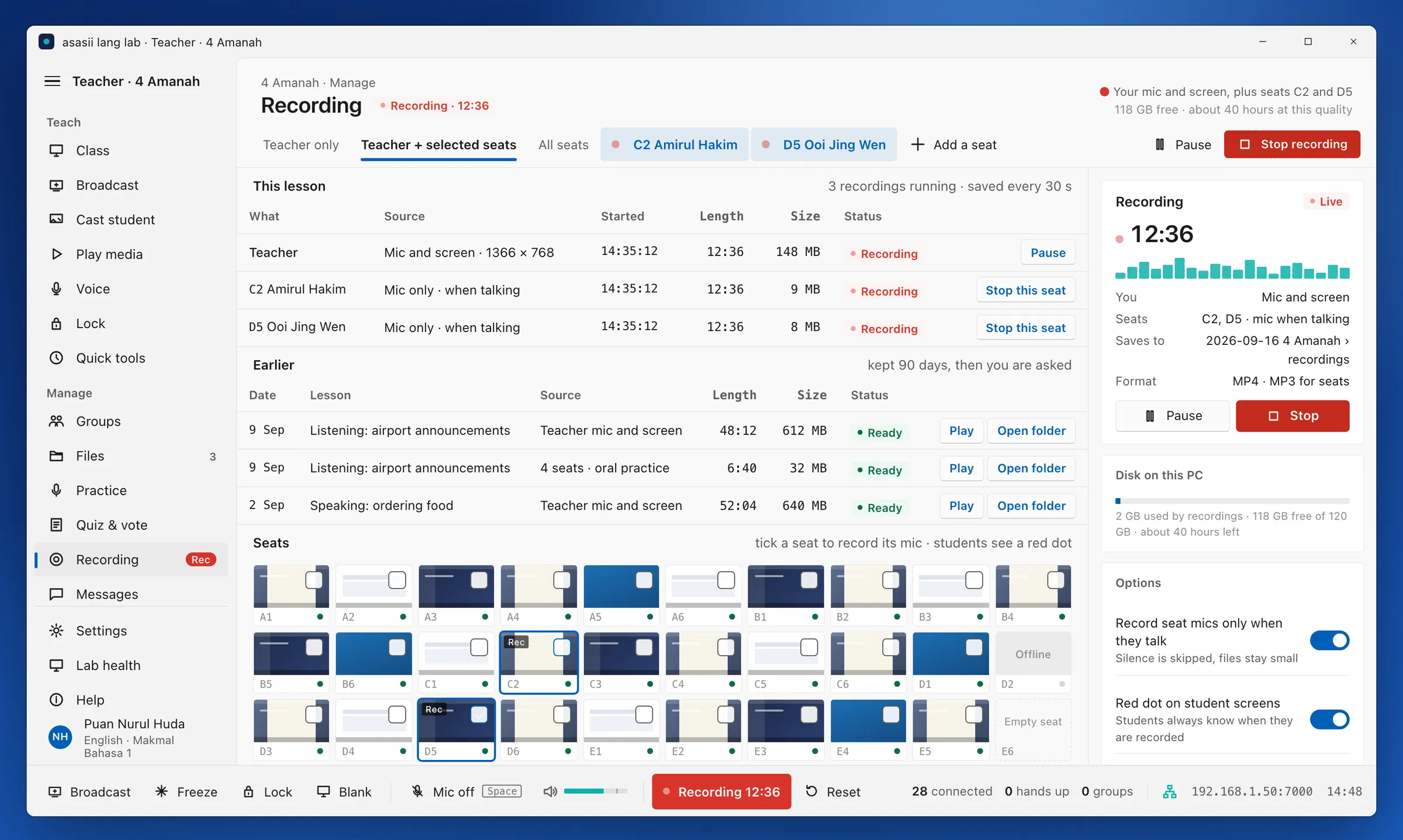Open the hamburger menu beside Teacher · 4 Amanah
The image size is (1403, 840).
(53, 81)
